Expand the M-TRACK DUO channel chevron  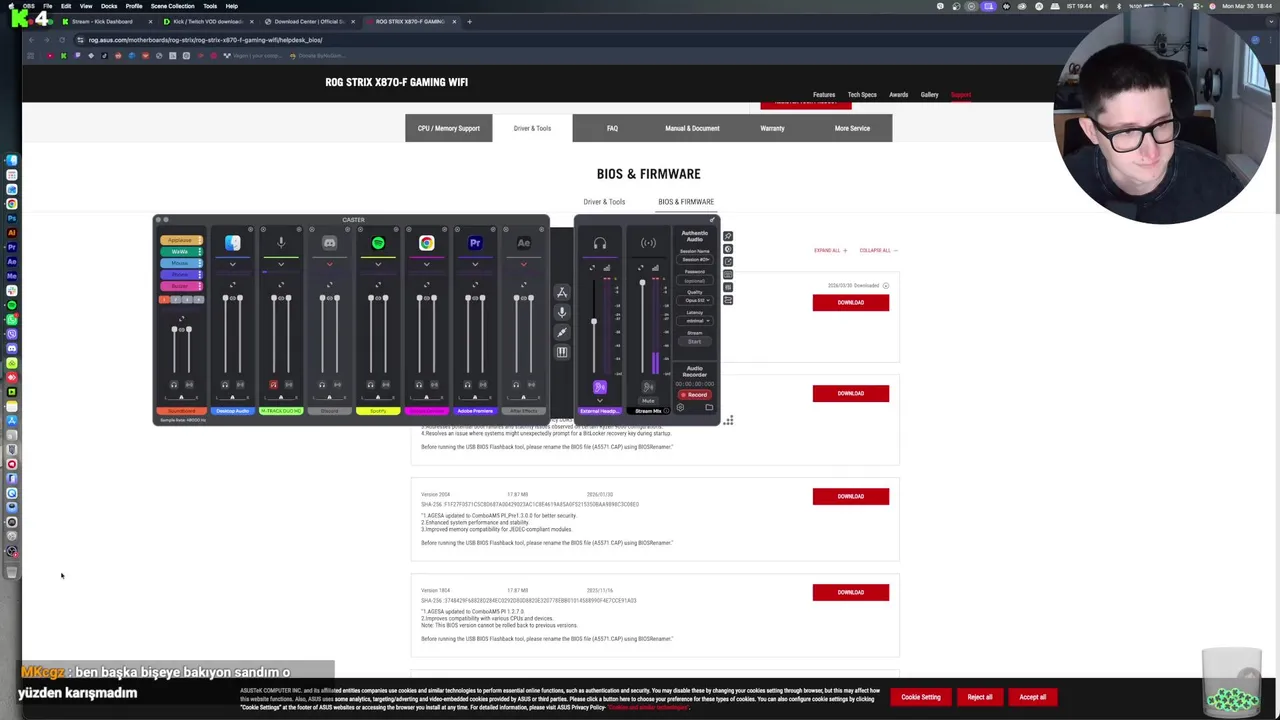pos(281,264)
